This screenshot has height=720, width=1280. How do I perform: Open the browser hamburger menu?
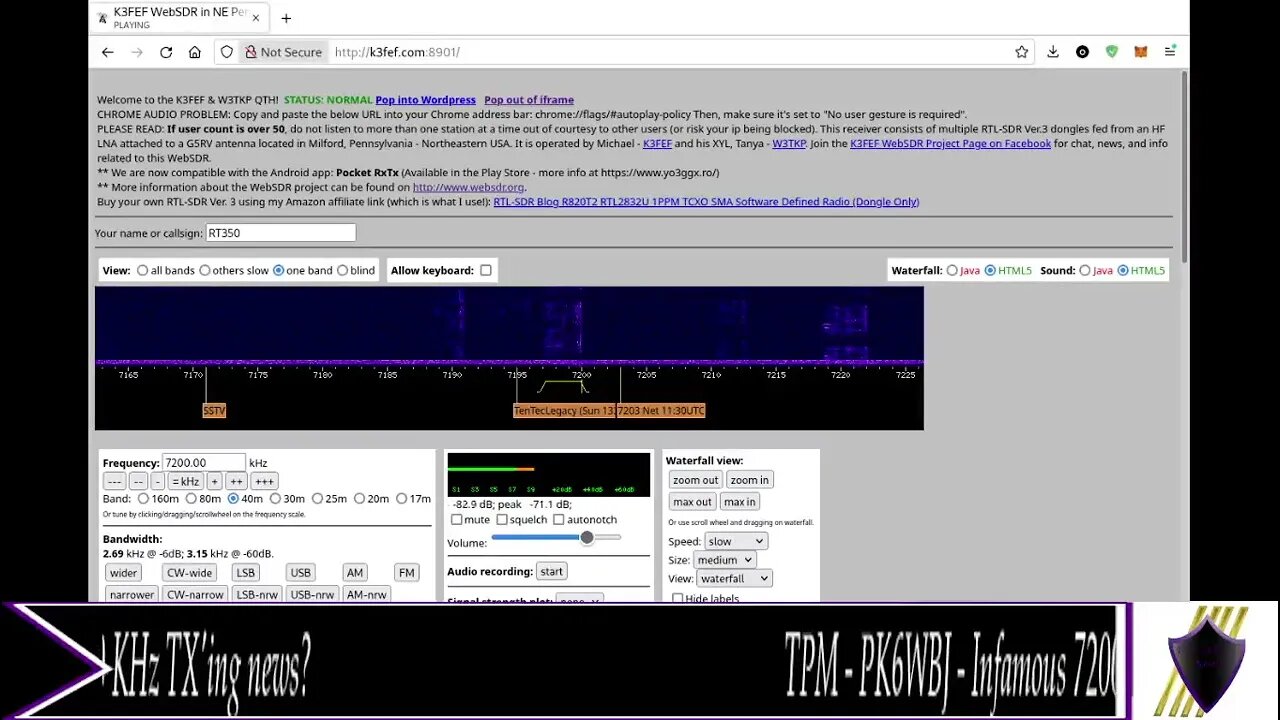[x=1170, y=52]
